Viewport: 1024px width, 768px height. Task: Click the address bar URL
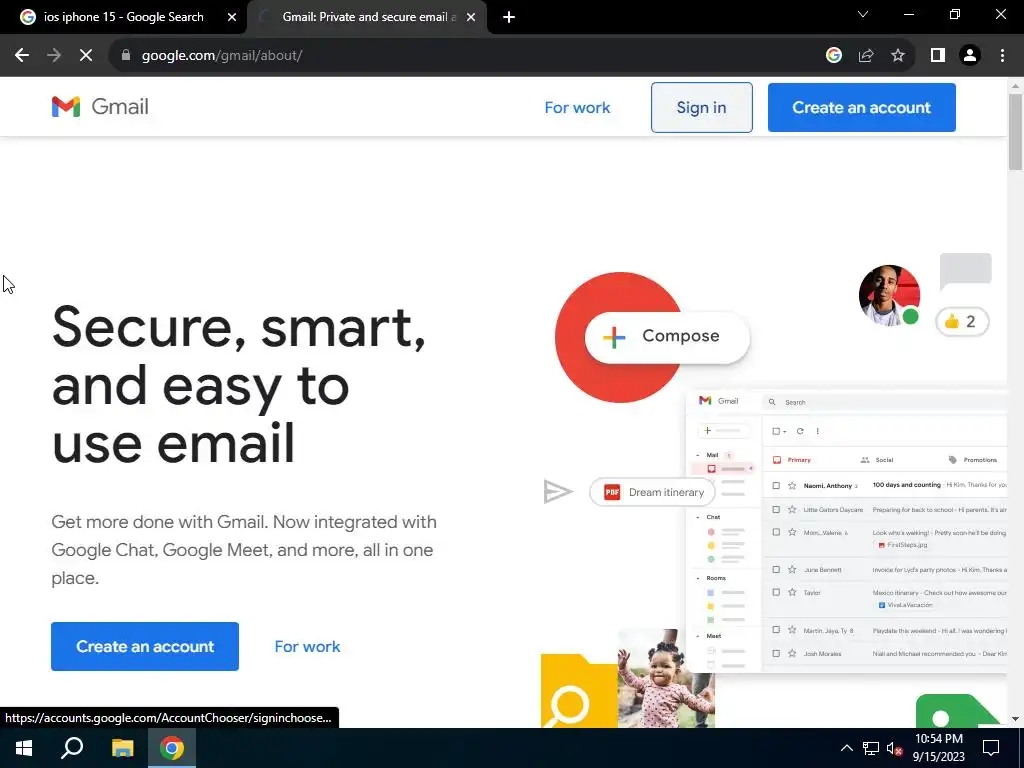tap(222, 56)
